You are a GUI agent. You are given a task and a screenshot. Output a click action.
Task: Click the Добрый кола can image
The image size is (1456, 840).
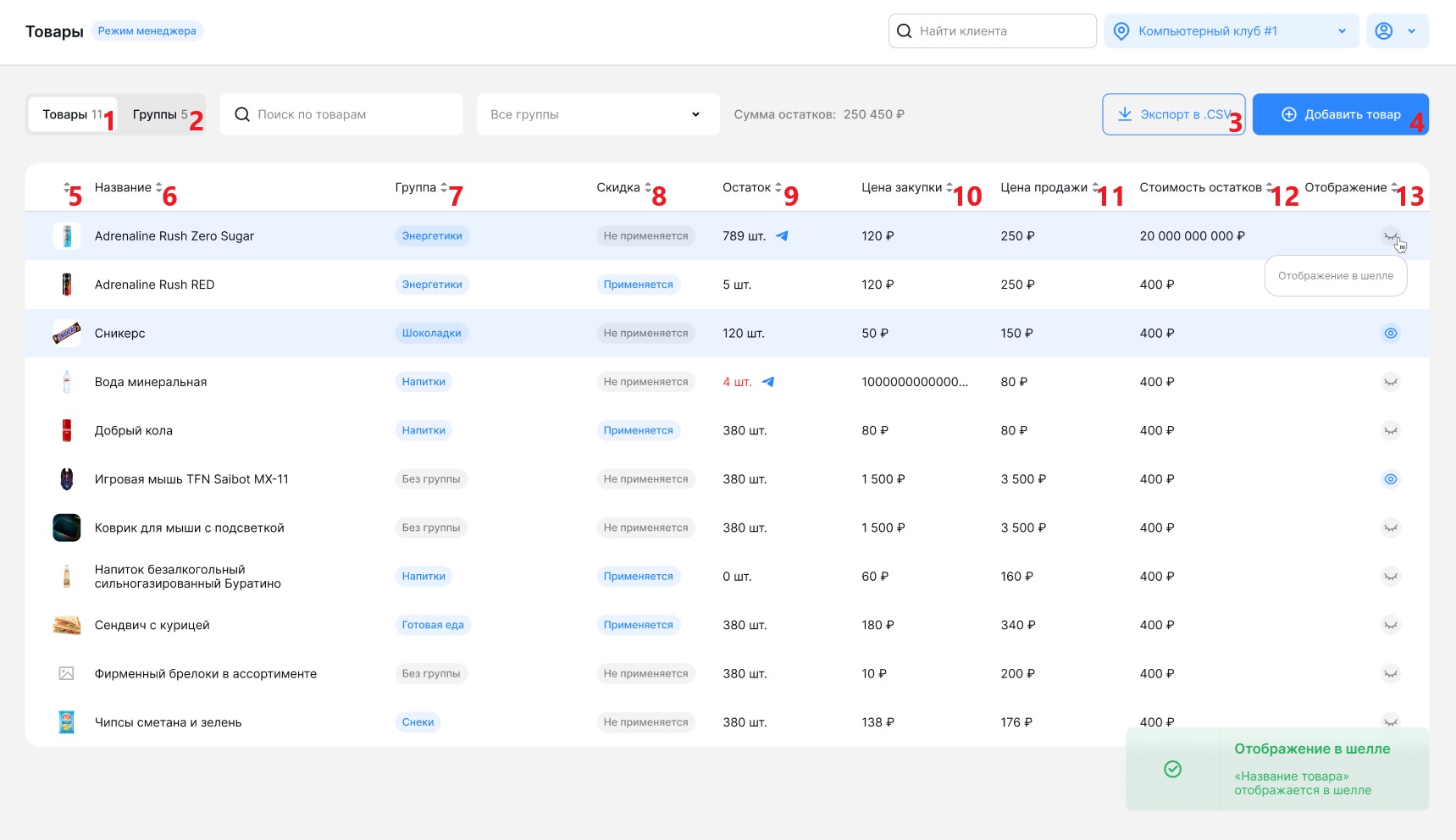click(x=67, y=430)
